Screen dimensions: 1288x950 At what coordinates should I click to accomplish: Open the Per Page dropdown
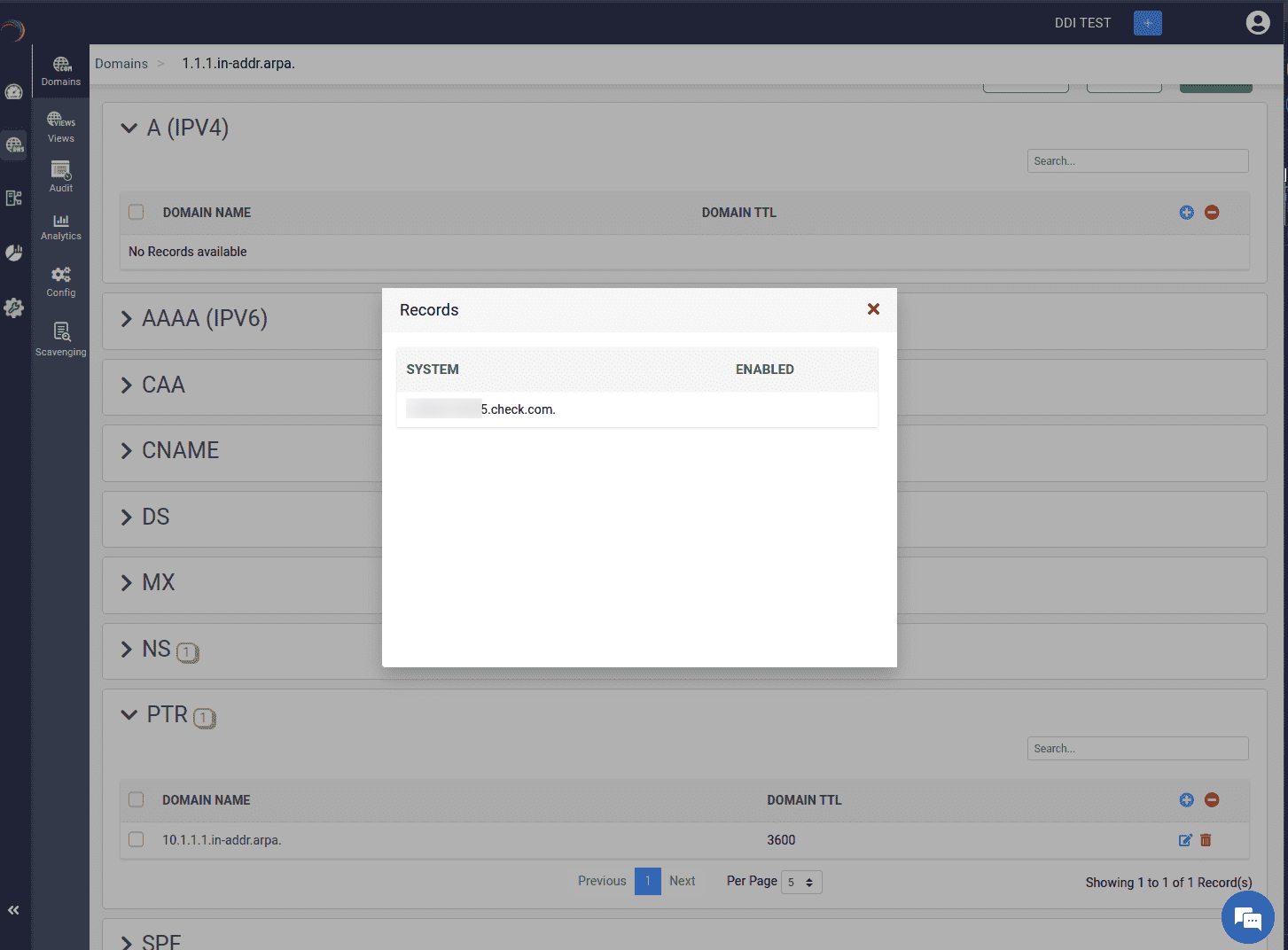[801, 882]
